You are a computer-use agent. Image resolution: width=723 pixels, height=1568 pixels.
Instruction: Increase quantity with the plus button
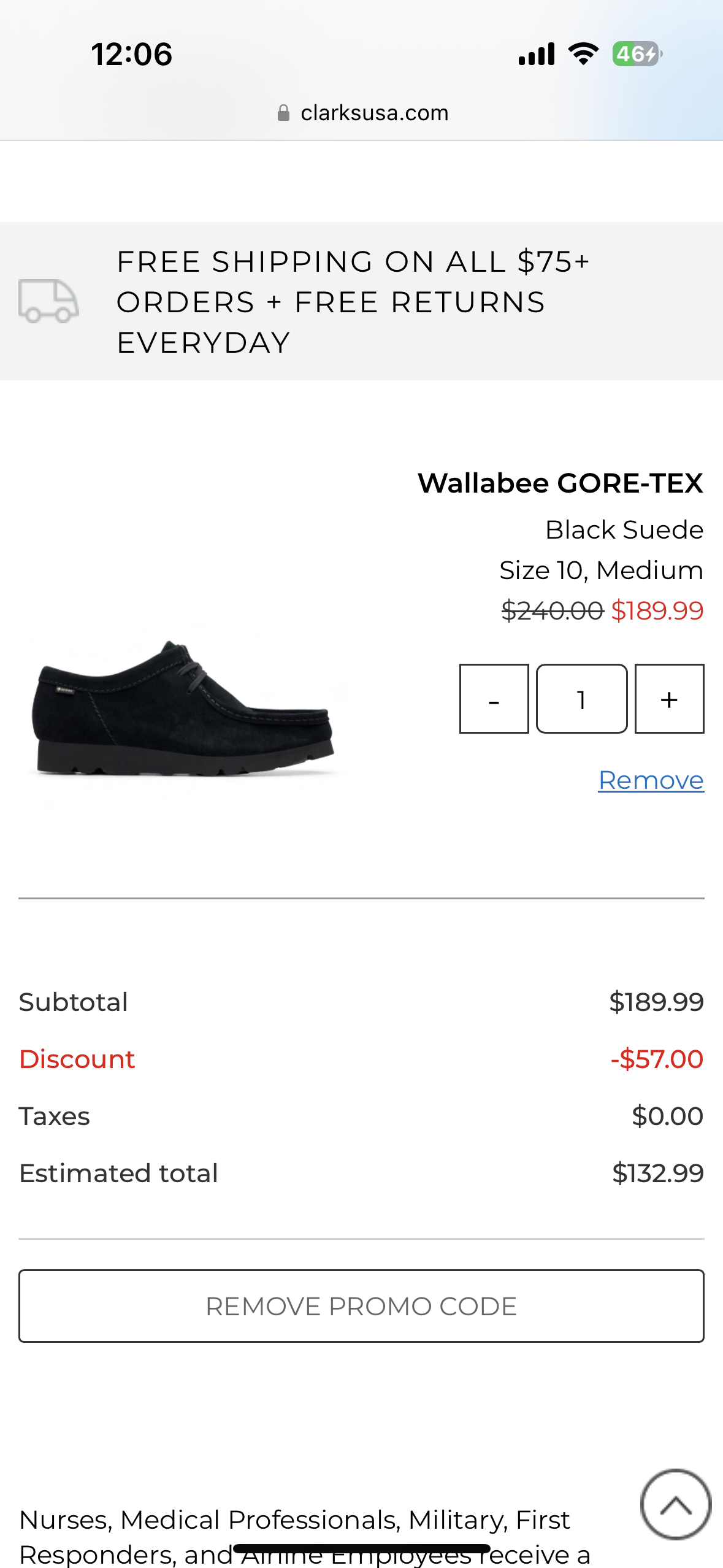coord(669,699)
